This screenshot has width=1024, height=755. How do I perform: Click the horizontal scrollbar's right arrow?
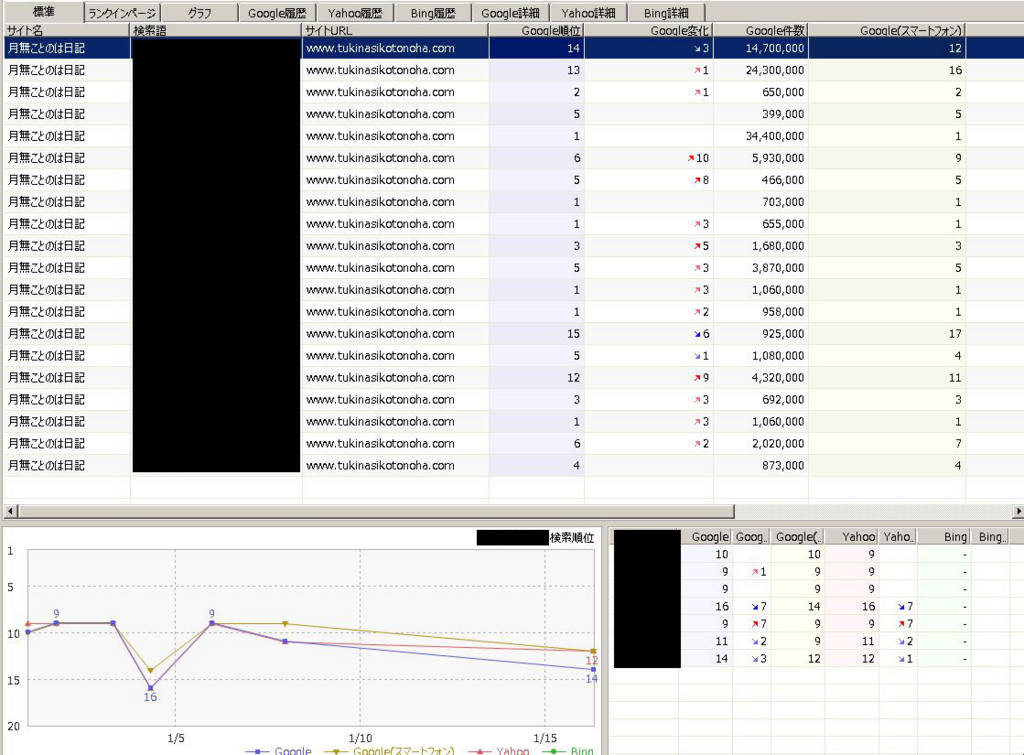point(1017,511)
